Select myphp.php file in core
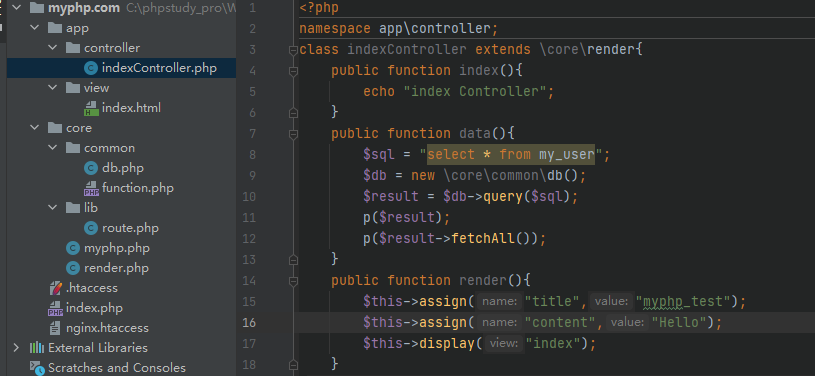This screenshot has width=815, height=376. point(117,248)
